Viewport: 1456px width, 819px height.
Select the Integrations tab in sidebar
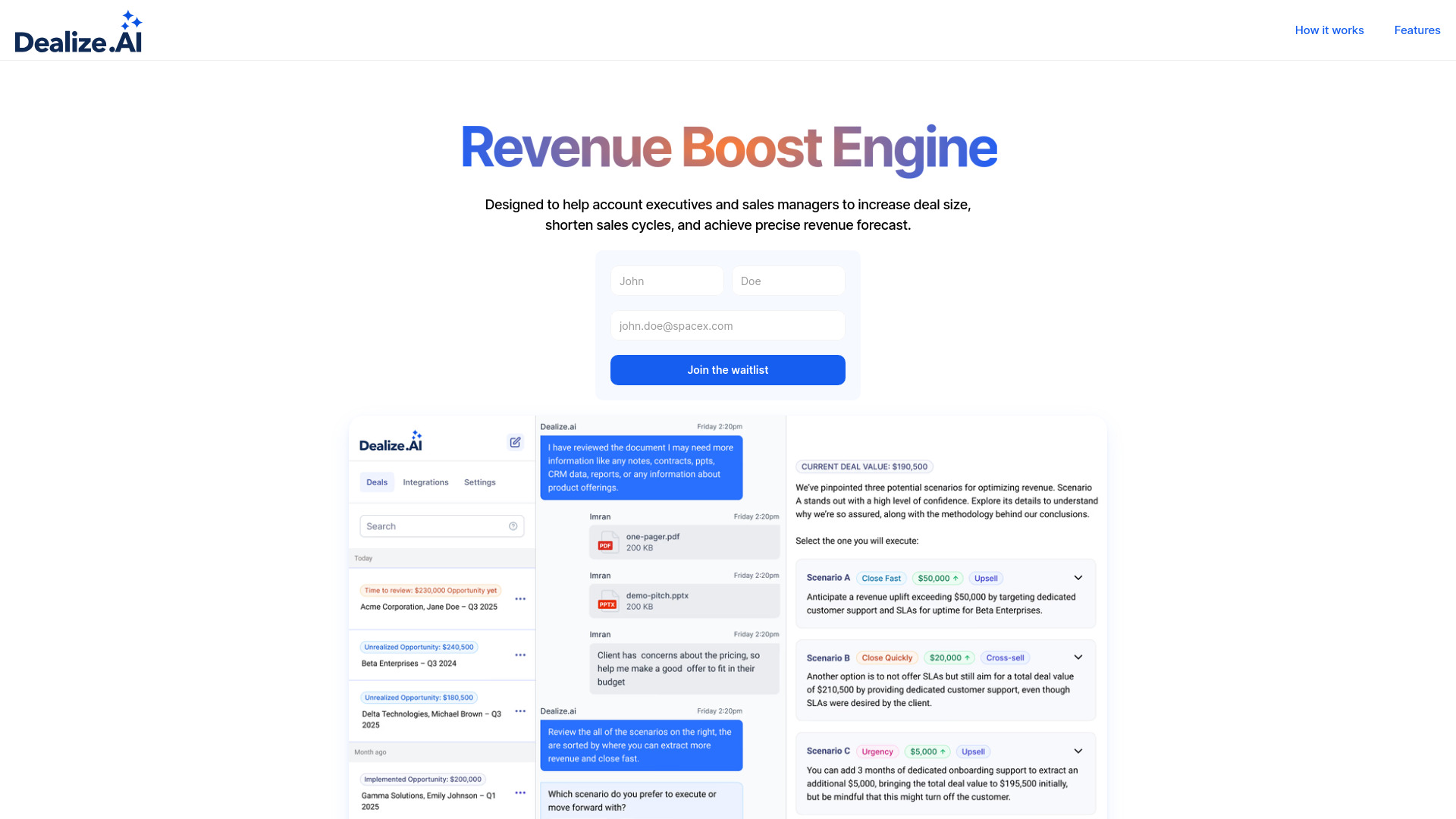[425, 482]
